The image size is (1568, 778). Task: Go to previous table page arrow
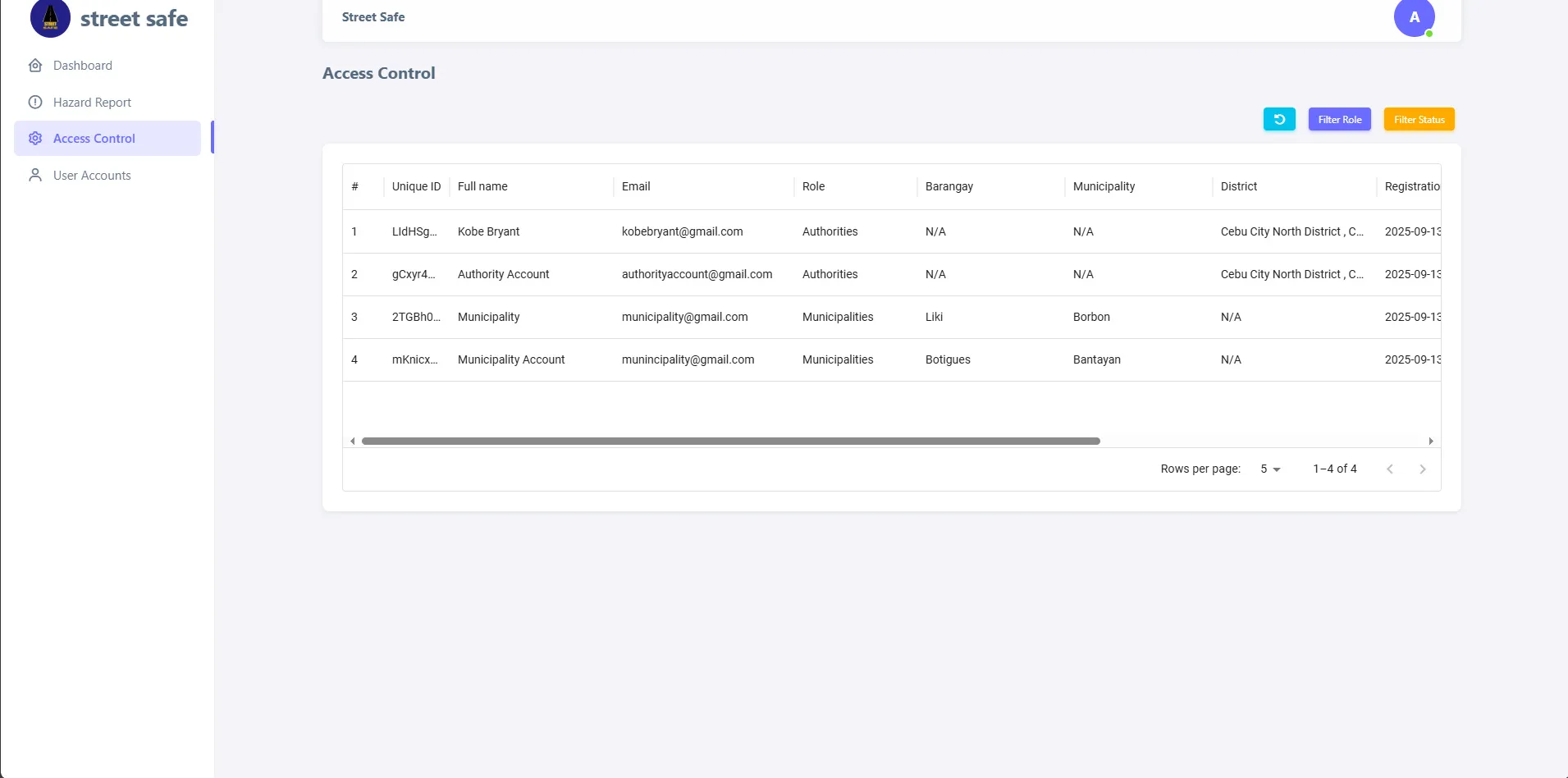click(1390, 469)
